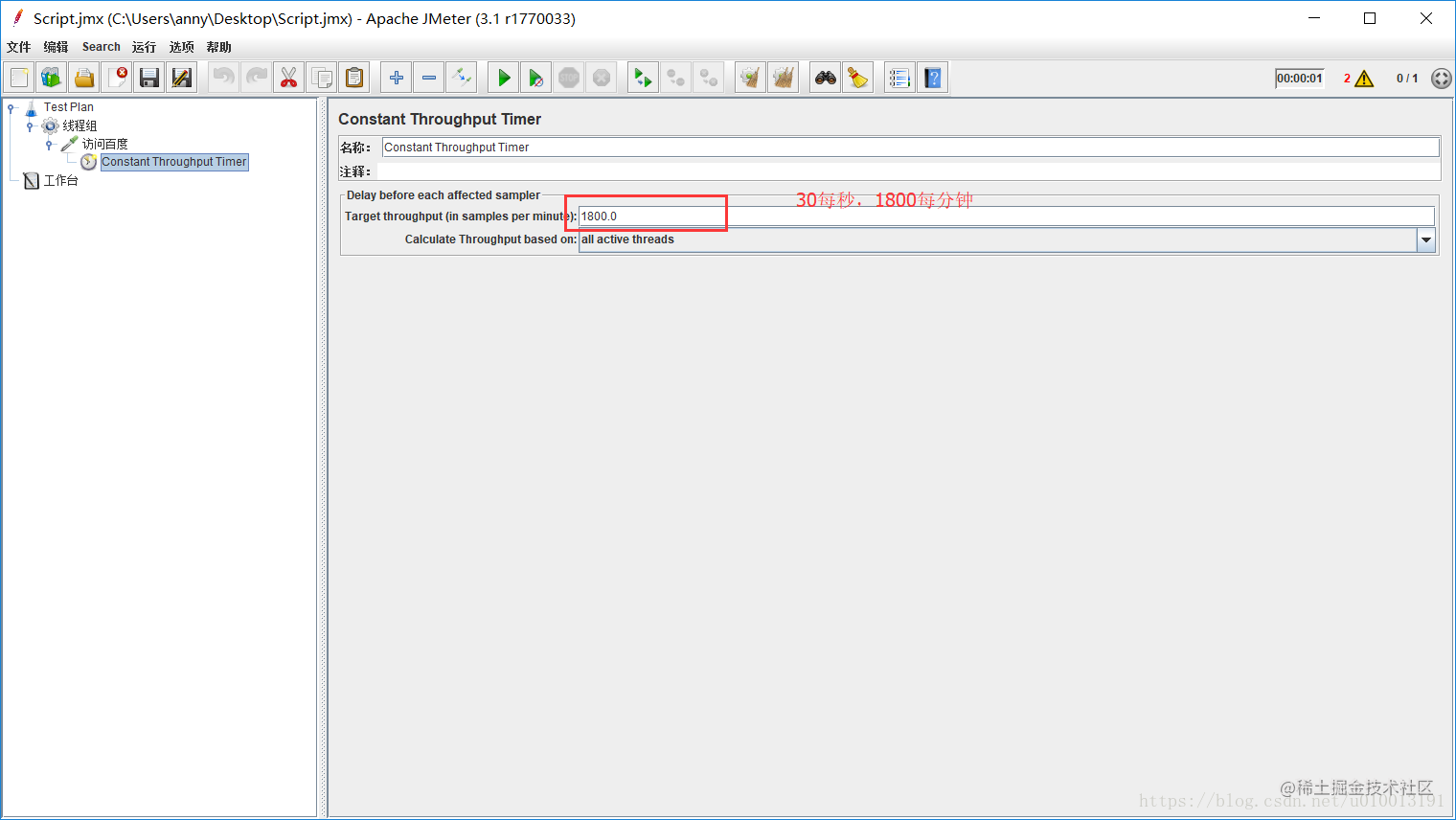
Task: Click the Stop test icon
Action: [569, 78]
